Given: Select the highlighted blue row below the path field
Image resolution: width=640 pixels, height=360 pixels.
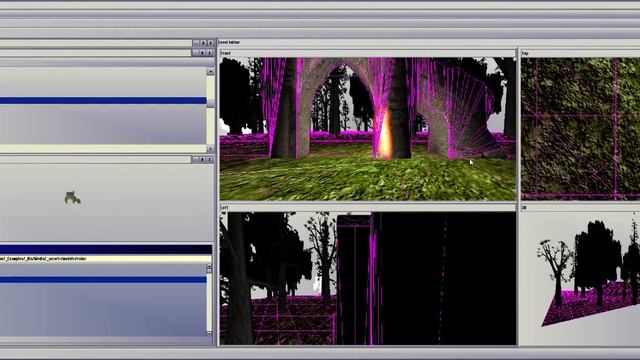Looking at the screenshot, I should [x=103, y=280].
